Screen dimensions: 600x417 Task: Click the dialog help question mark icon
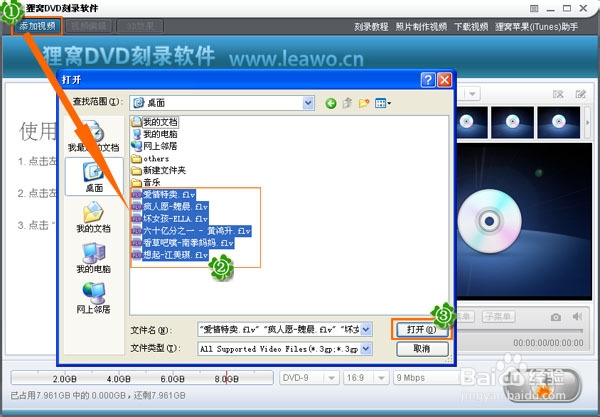(428, 80)
